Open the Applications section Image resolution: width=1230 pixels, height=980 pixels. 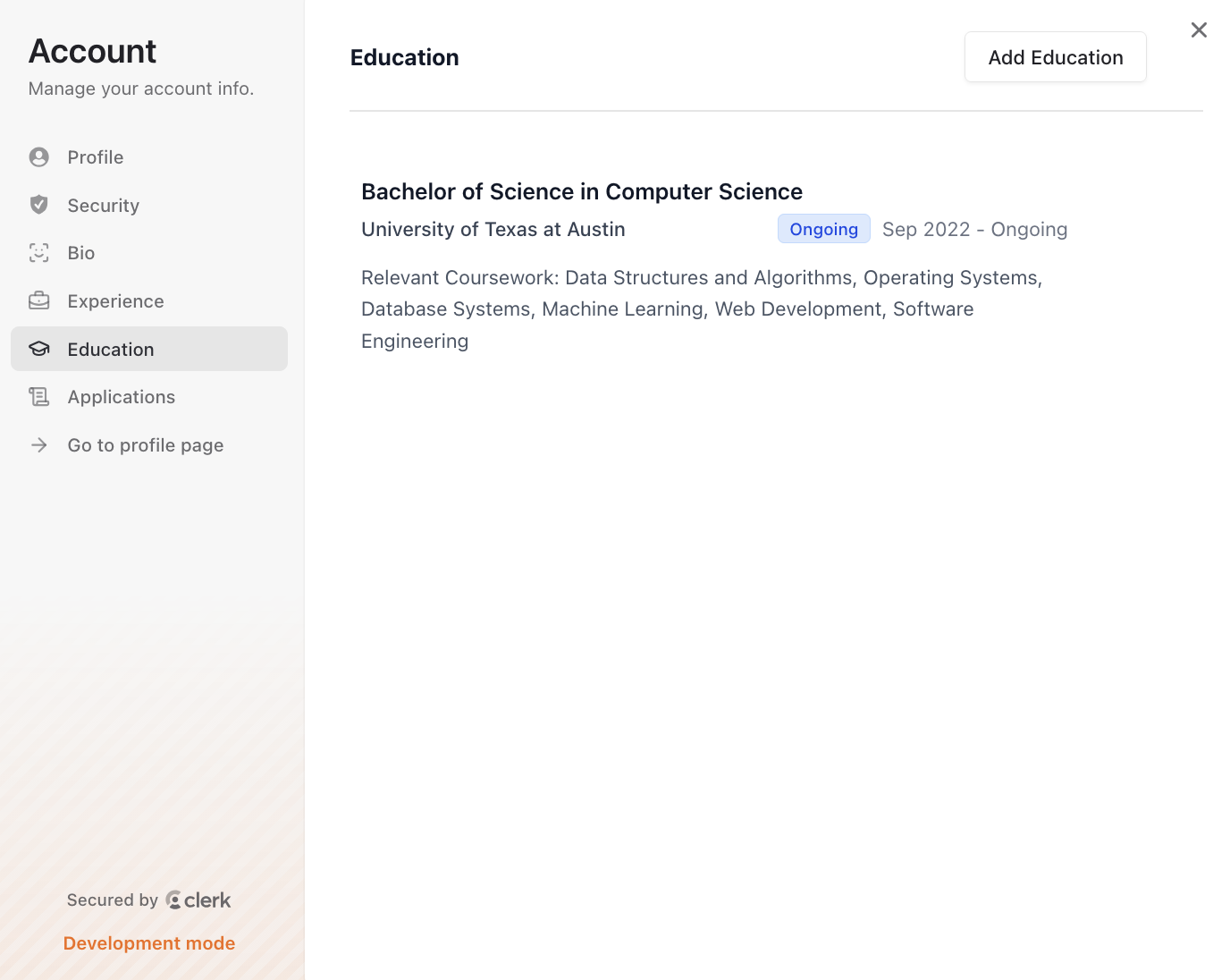tap(122, 397)
